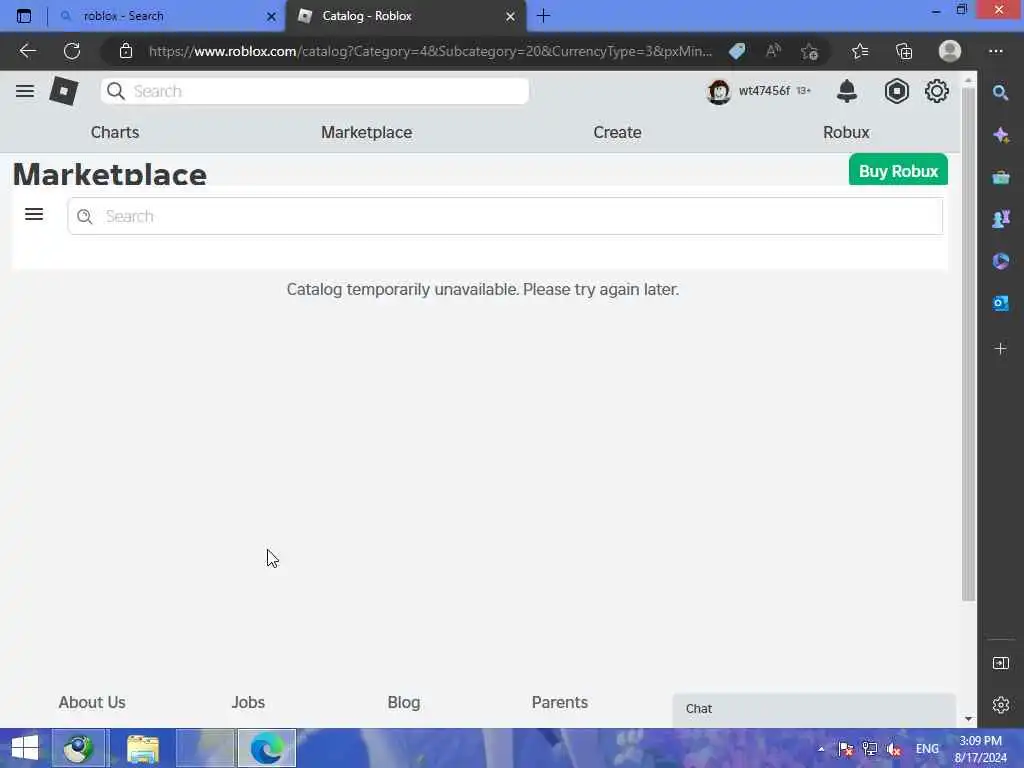Click the page vertical scrollbar
Viewport: 1024px width, 768px height.
coord(968,343)
